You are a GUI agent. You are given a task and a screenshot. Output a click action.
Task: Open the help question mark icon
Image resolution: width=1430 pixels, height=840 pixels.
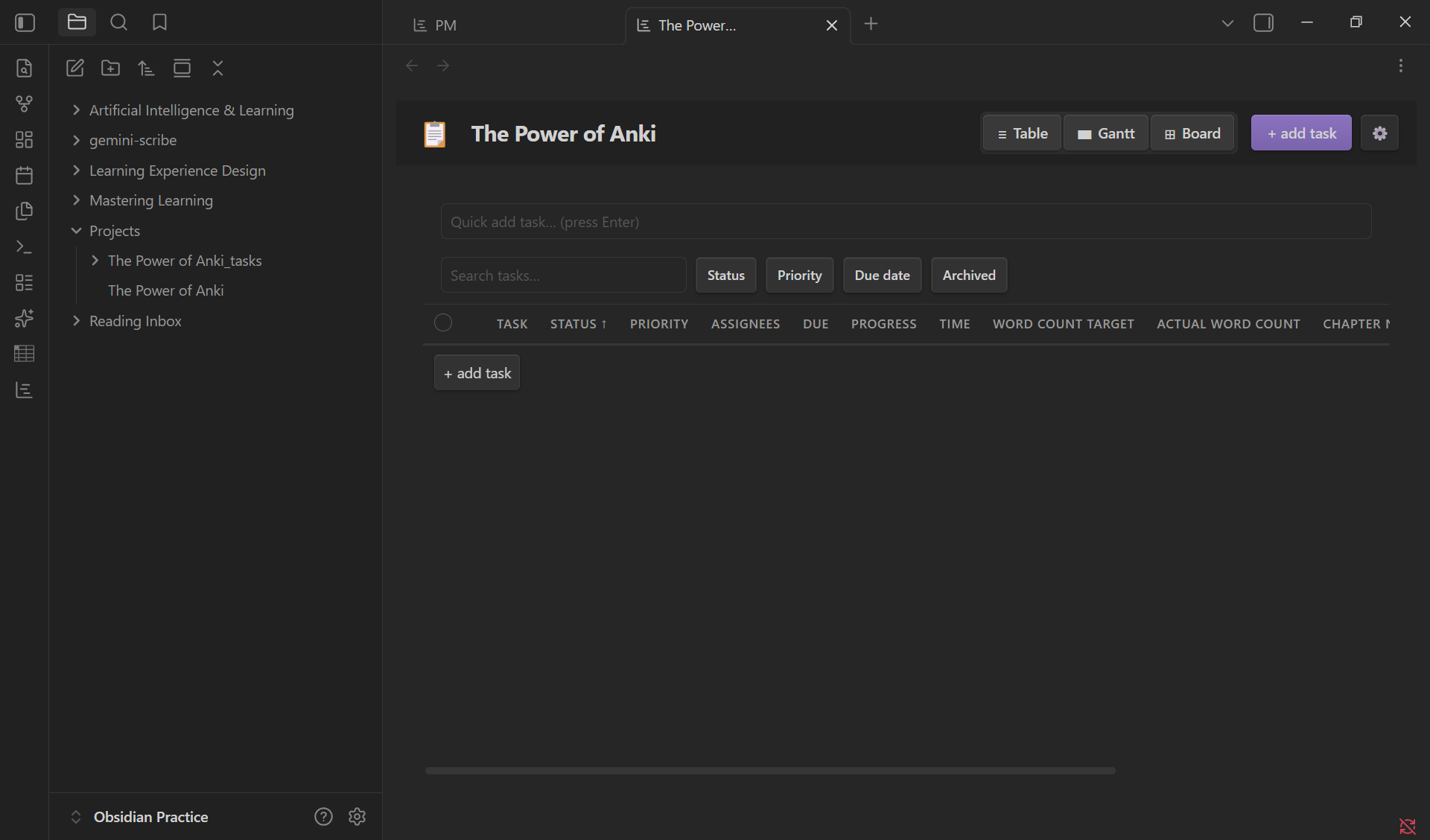[x=323, y=816]
